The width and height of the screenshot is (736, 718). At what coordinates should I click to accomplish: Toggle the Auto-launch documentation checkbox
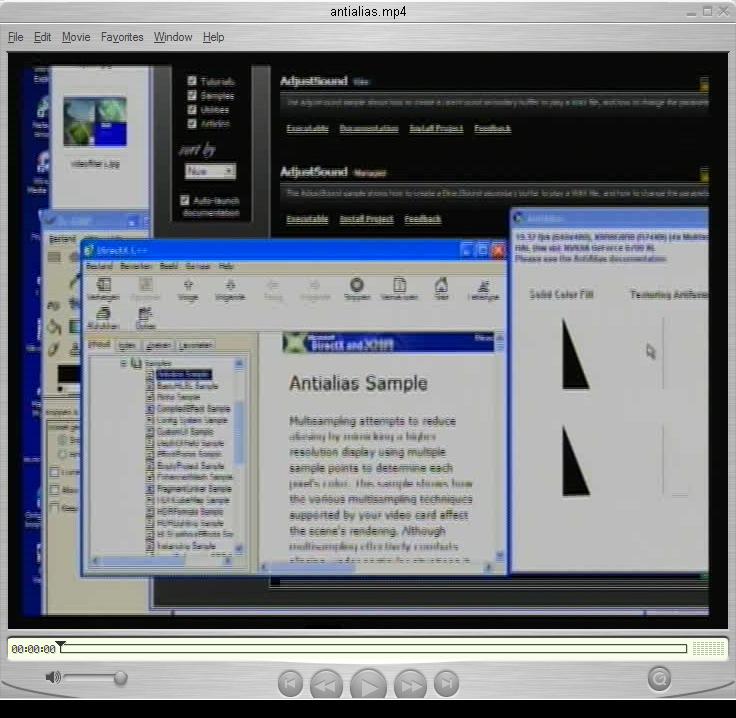point(184,200)
